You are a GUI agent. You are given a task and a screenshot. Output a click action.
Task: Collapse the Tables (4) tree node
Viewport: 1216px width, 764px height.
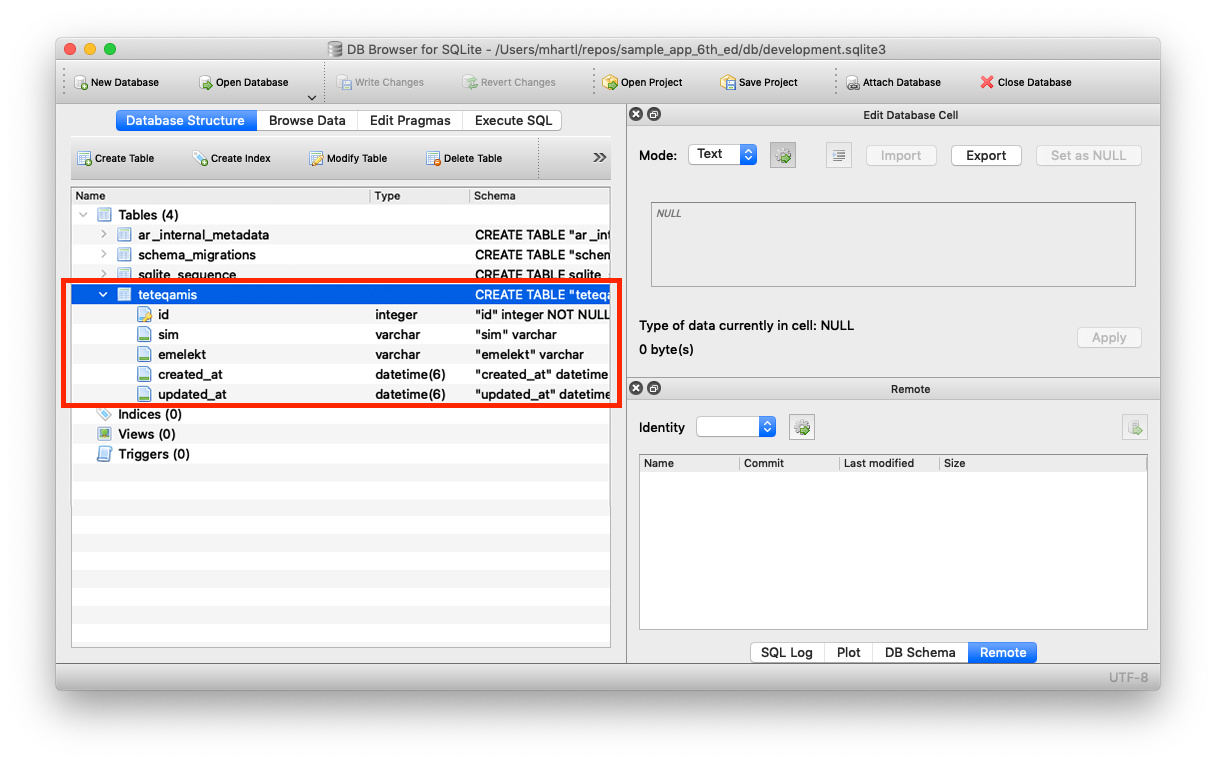coord(82,215)
